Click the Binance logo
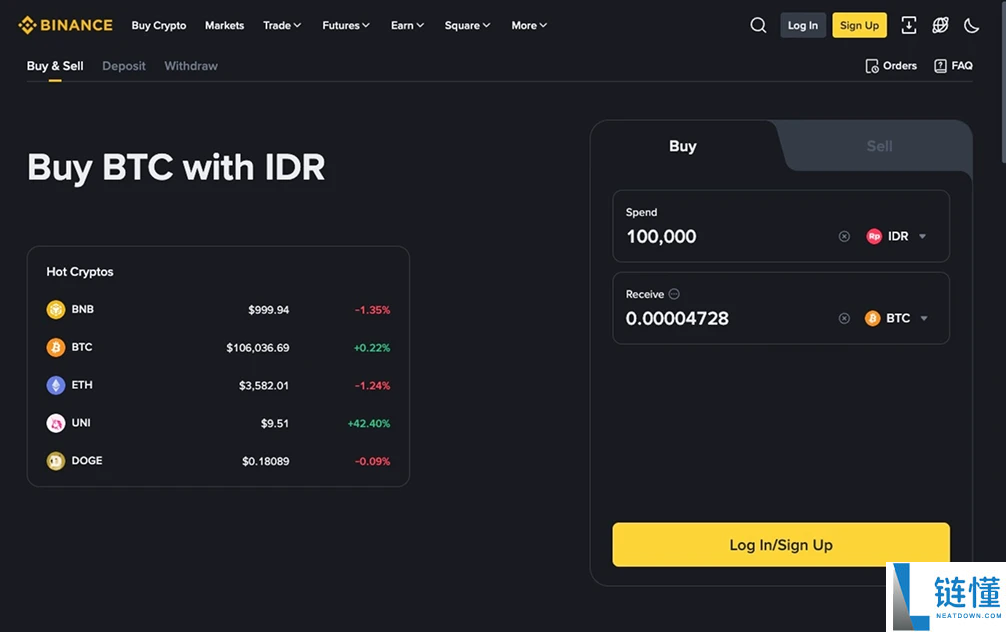This screenshot has height=632, width=1006. coord(66,25)
